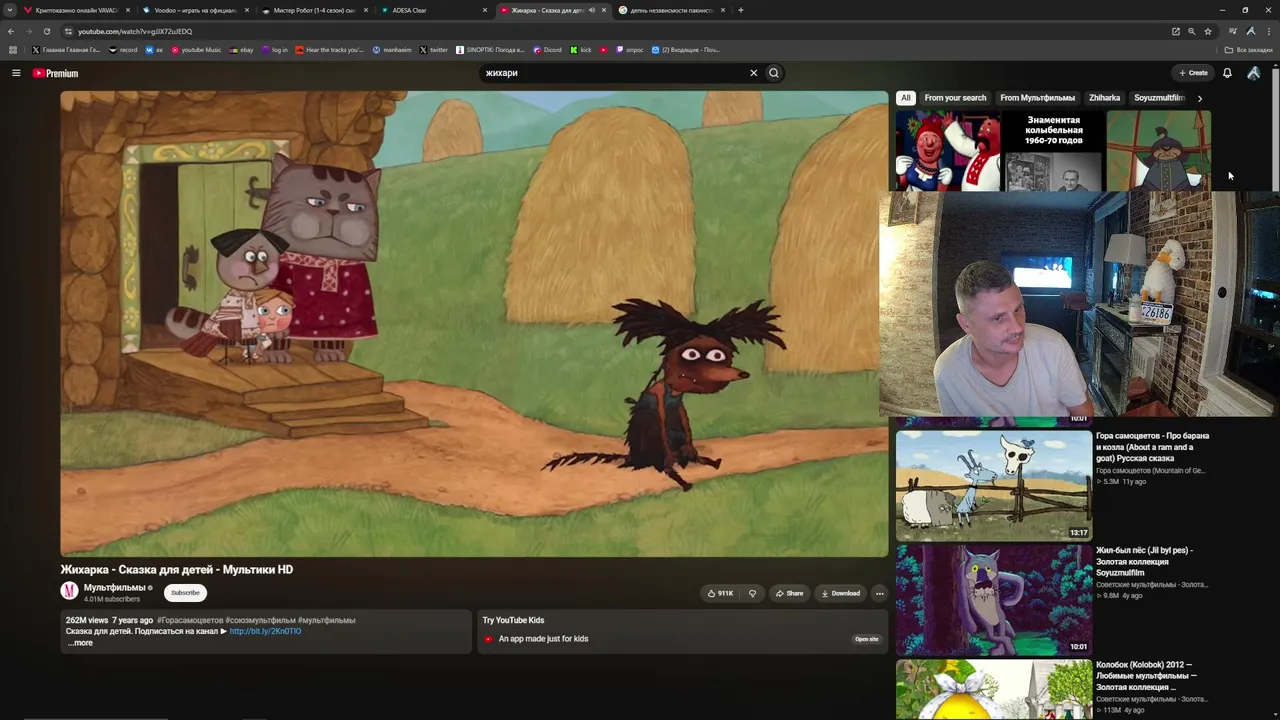
Task: Click the video player to pause
Action: point(474,324)
